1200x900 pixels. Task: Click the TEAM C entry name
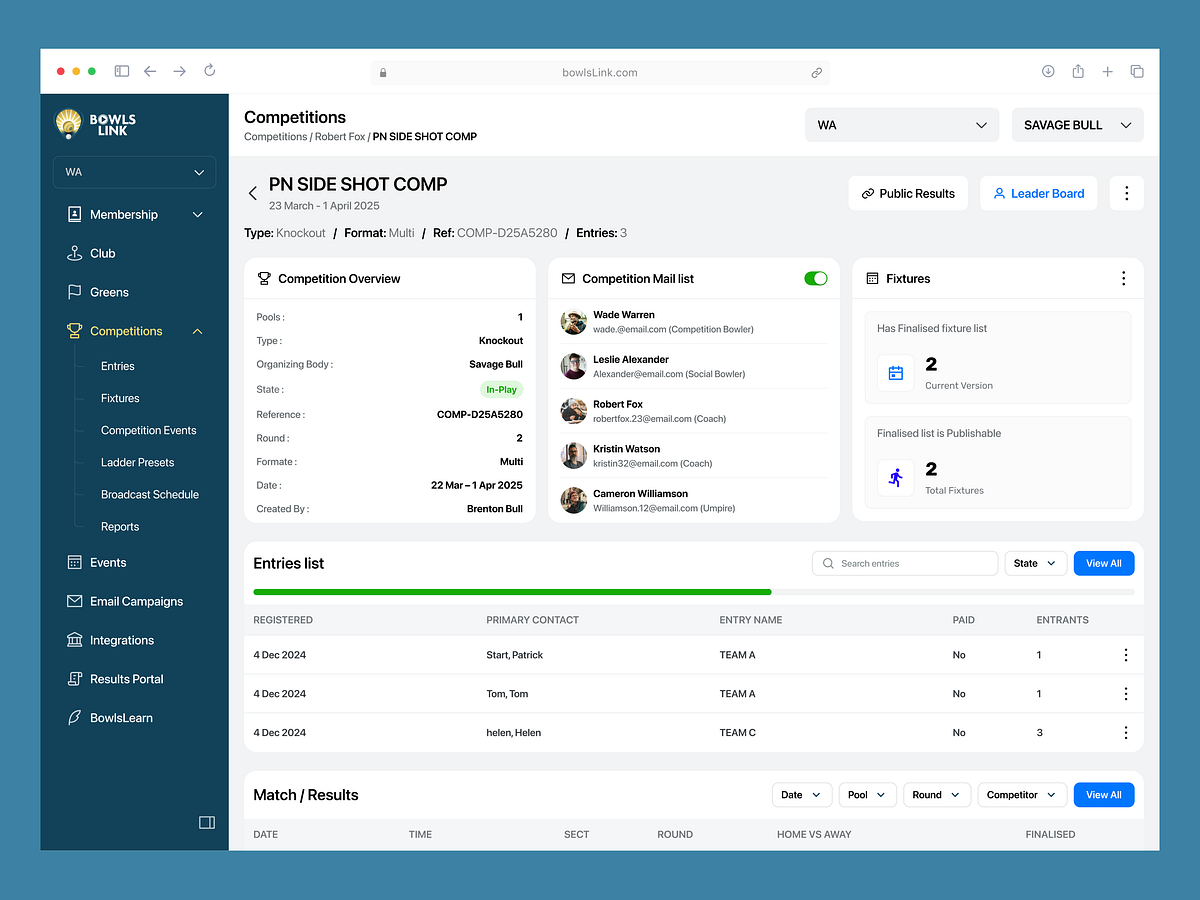pyautogui.click(x=738, y=732)
